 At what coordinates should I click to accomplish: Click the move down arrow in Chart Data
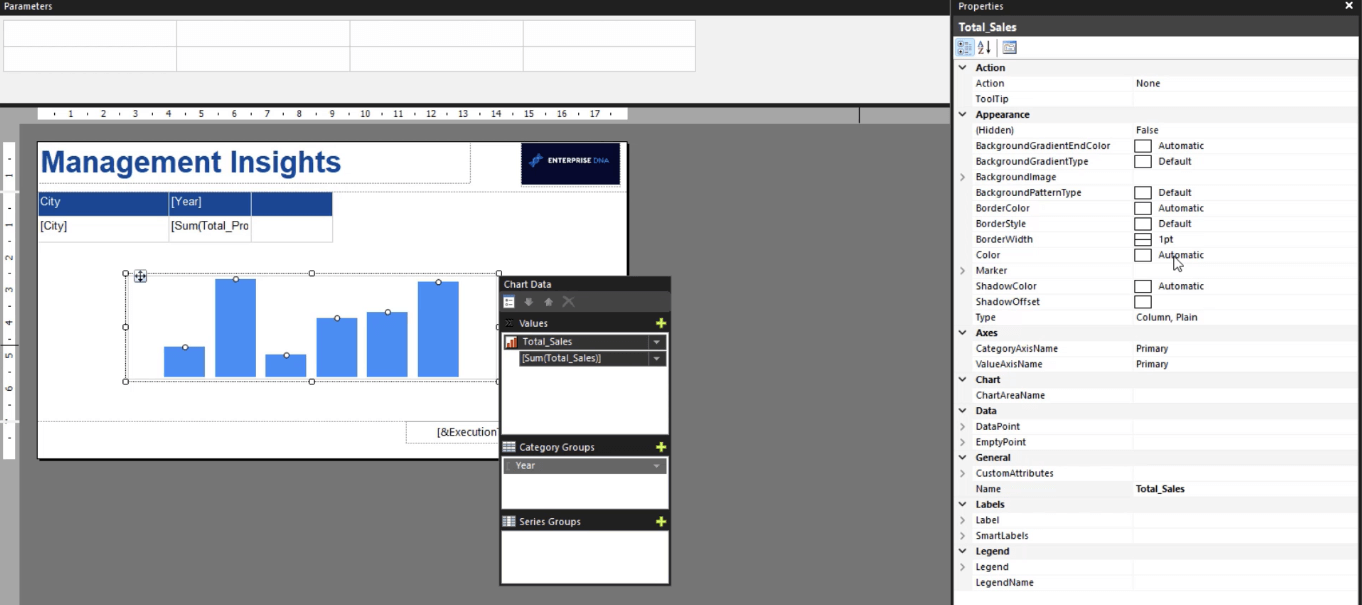point(529,302)
